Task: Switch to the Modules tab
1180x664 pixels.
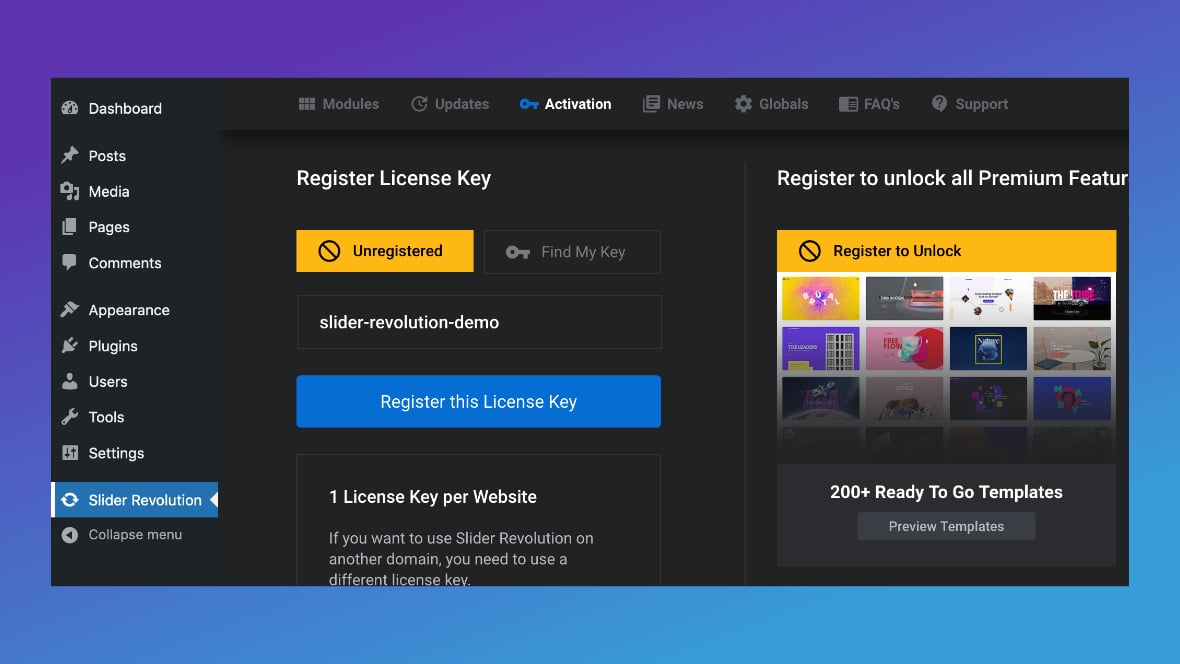Action: (339, 104)
